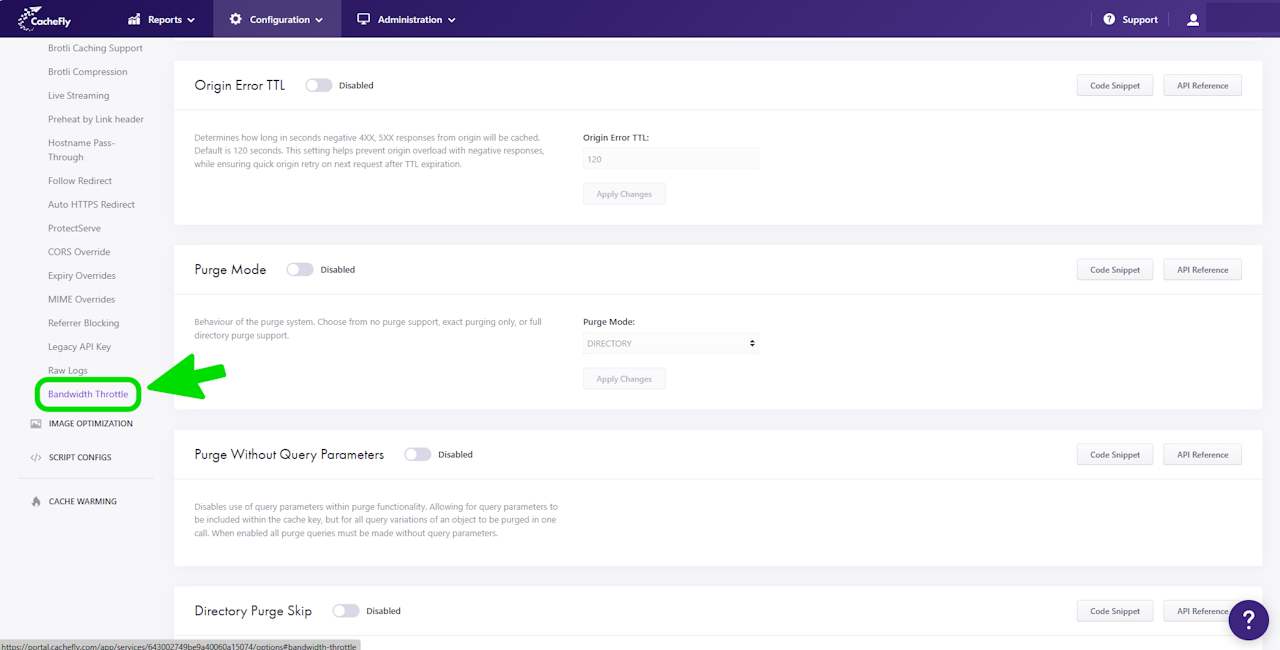
Task: Click the Image Optimization picture icon
Action: pos(36,423)
